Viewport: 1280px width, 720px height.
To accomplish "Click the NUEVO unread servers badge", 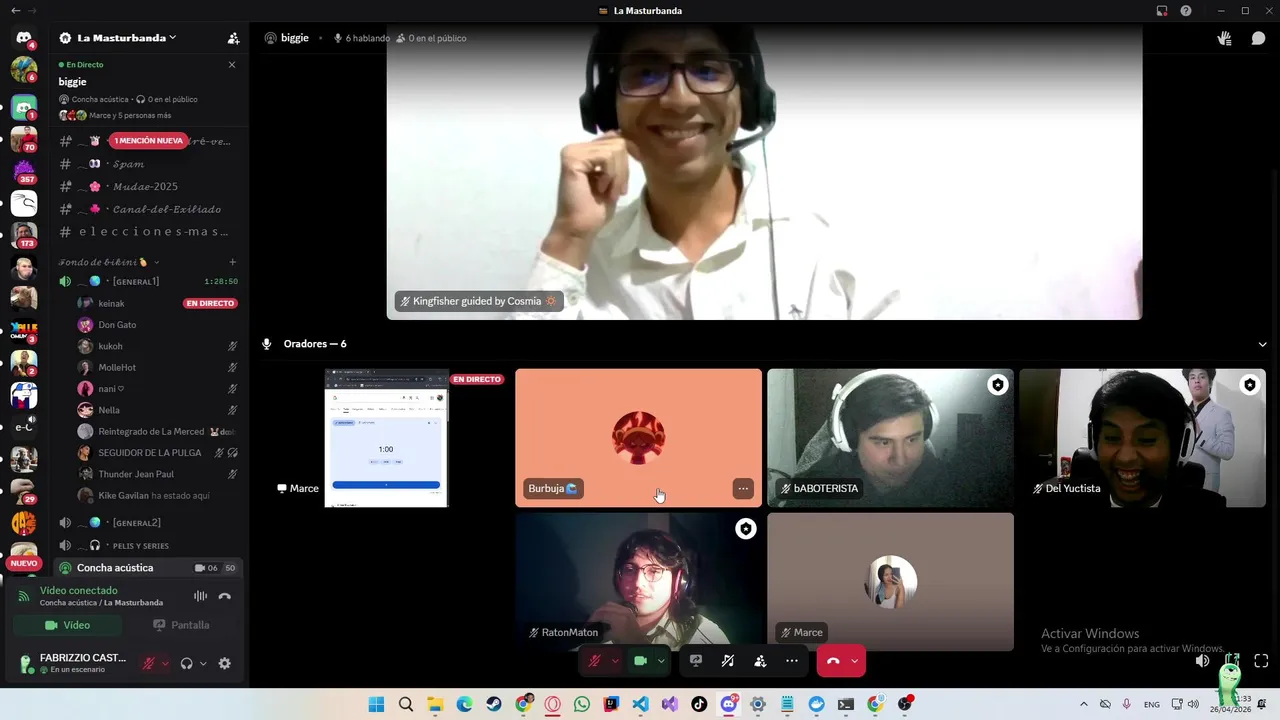I will 24,563.
